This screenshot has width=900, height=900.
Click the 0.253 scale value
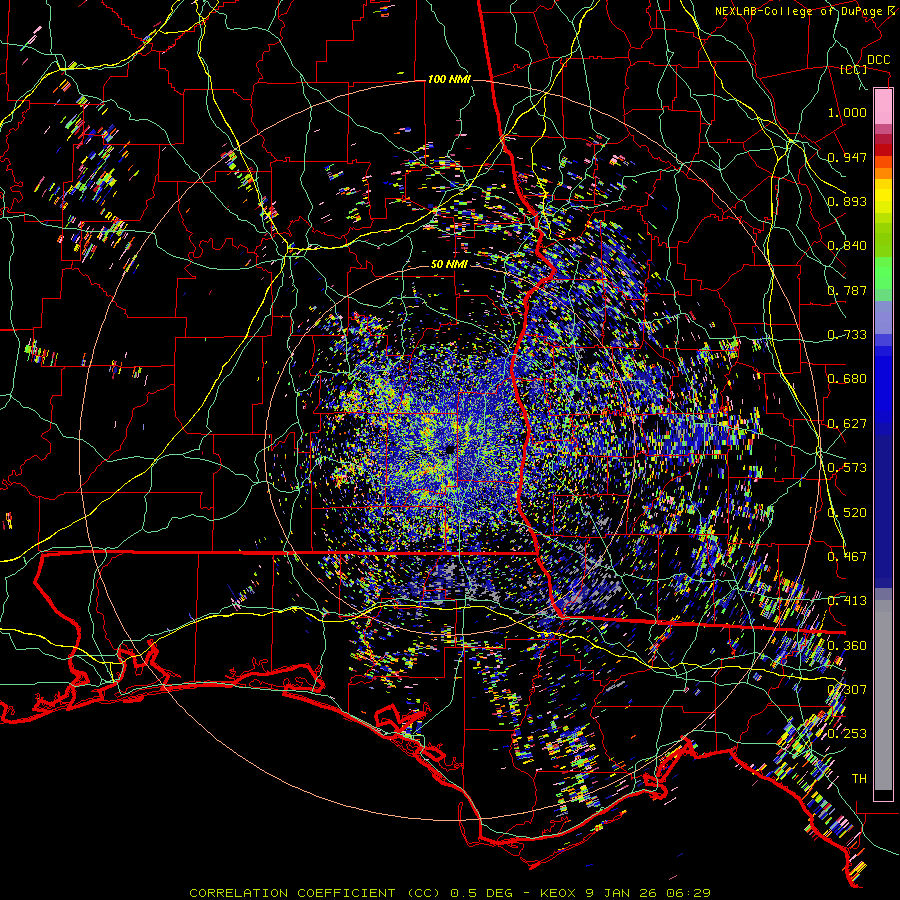847,734
